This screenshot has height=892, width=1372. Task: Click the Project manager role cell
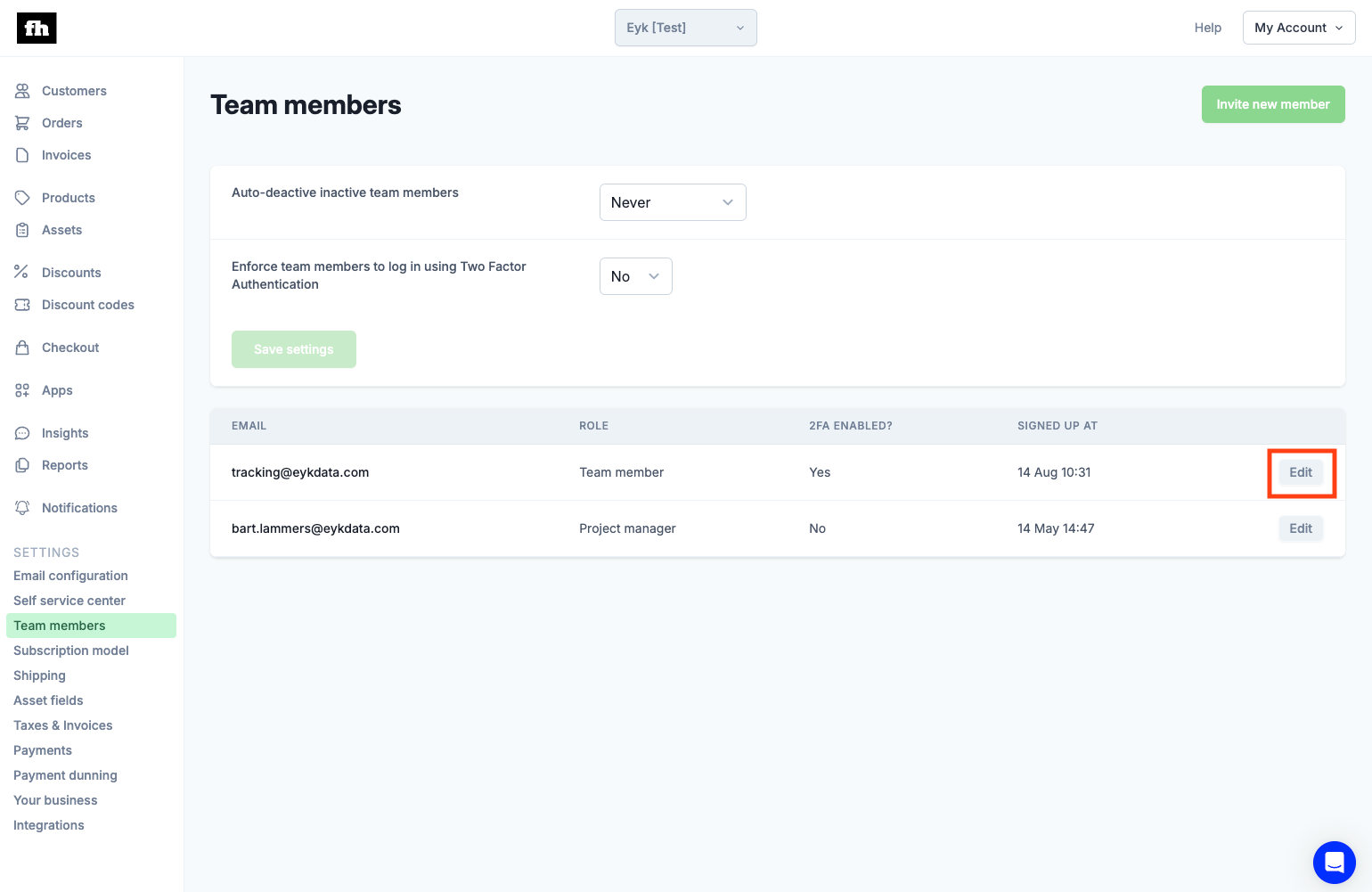(x=627, y=528)
